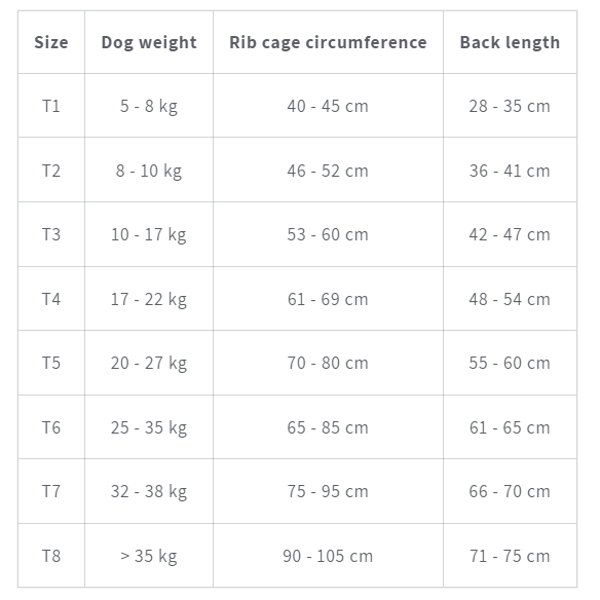
Task: Select the 10 - 17 kg weight value
Action: coord(149,234)
